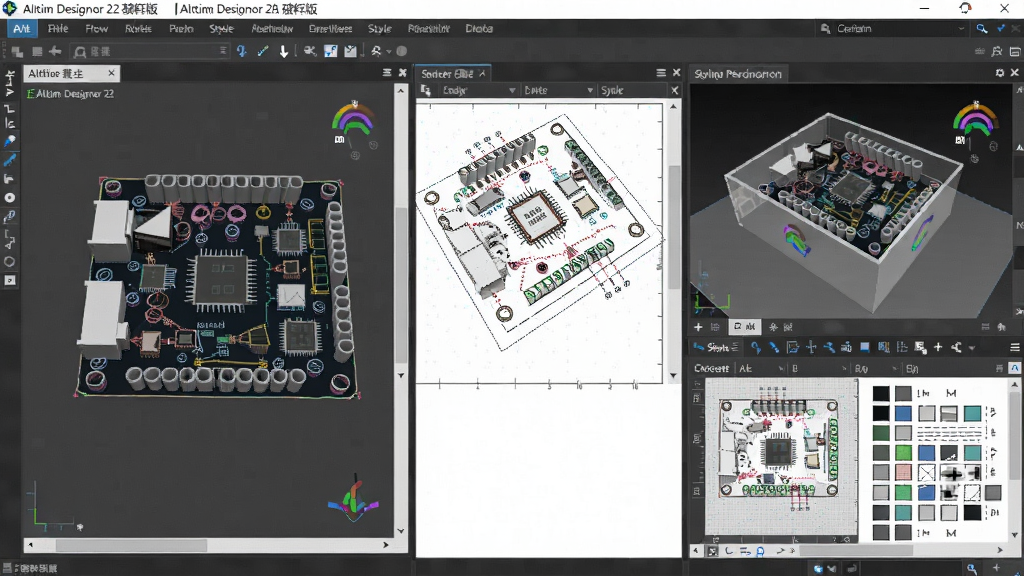Screen dimensions: 1024x576
Task: Close the filter row with the X beside Syde
Action: [675, 90]
